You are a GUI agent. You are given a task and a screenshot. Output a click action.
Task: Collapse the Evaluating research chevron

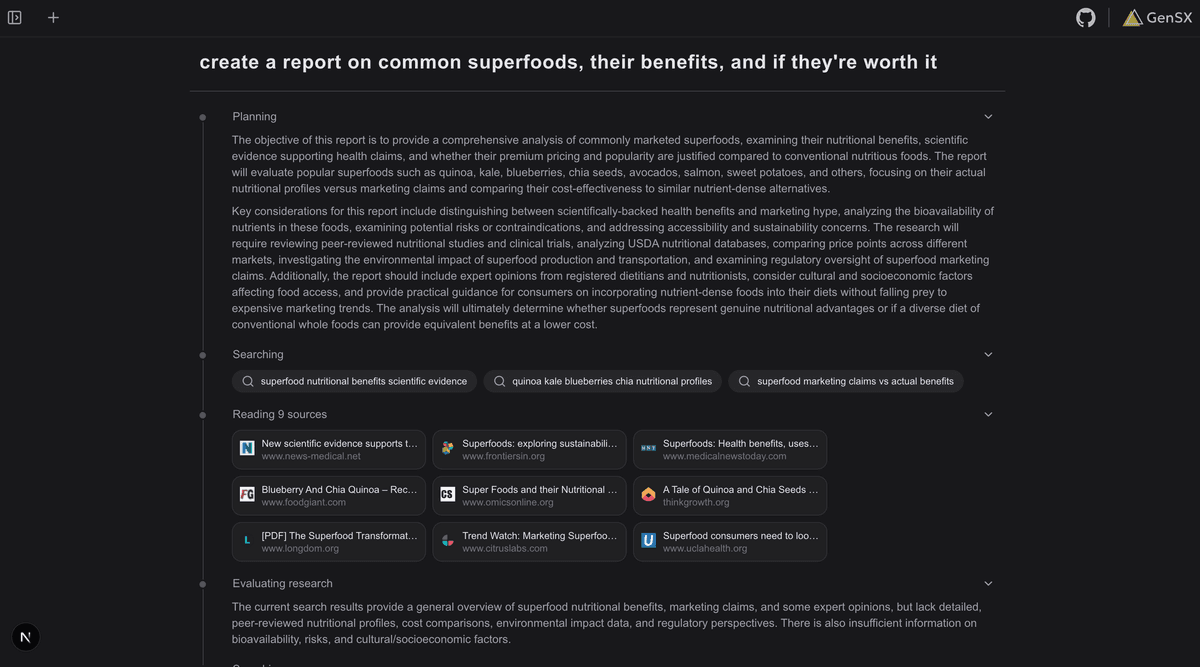tap(988, 584)
